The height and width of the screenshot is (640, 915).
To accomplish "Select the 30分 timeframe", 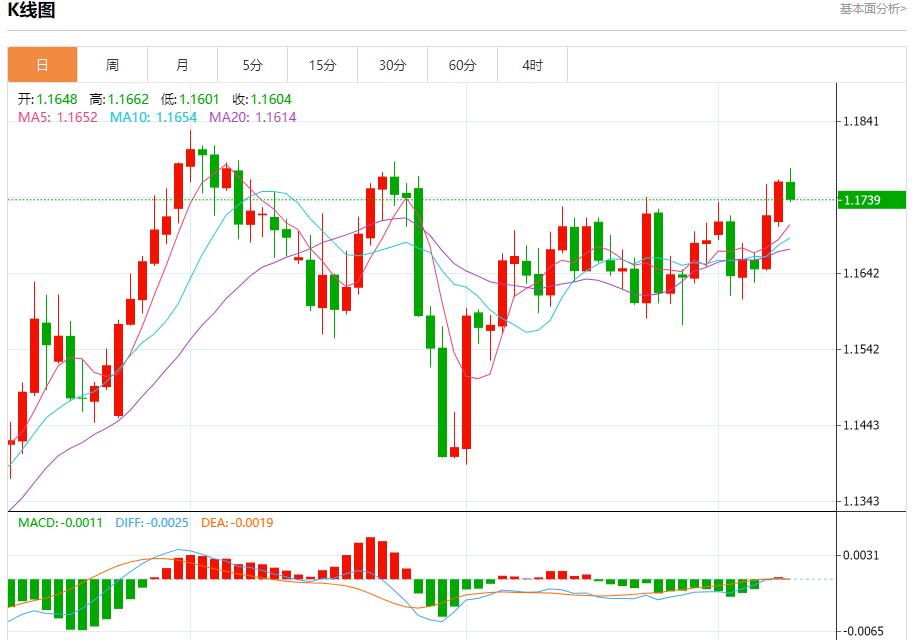I will pos(392,64).
